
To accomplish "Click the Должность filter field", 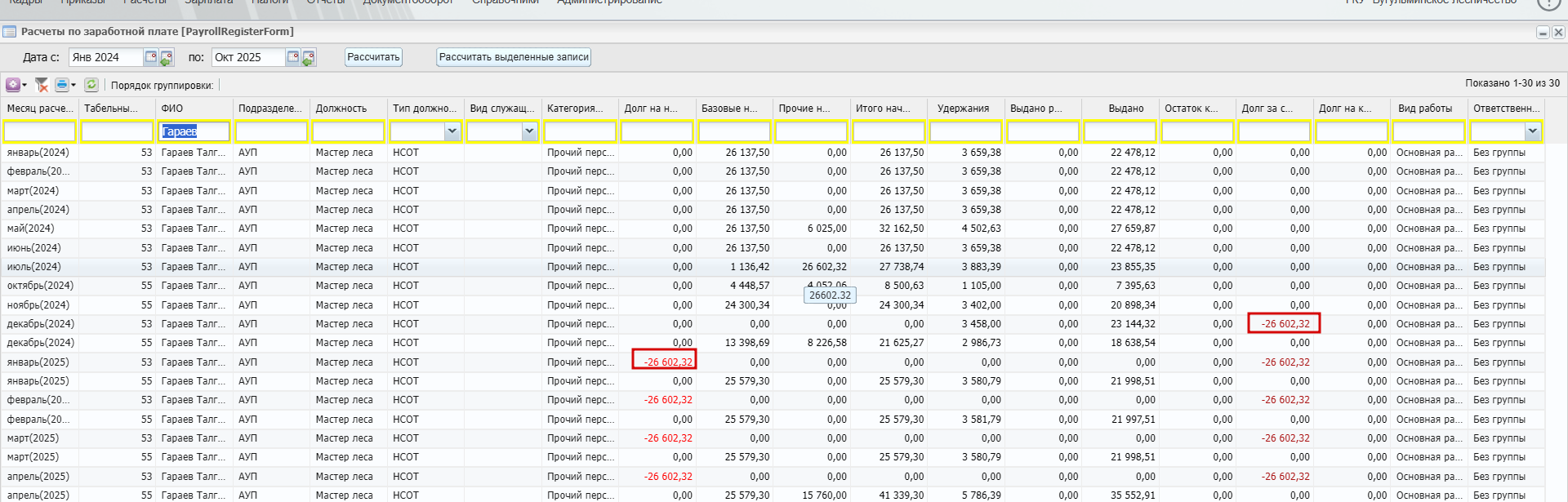I will [x=348, y=131].
